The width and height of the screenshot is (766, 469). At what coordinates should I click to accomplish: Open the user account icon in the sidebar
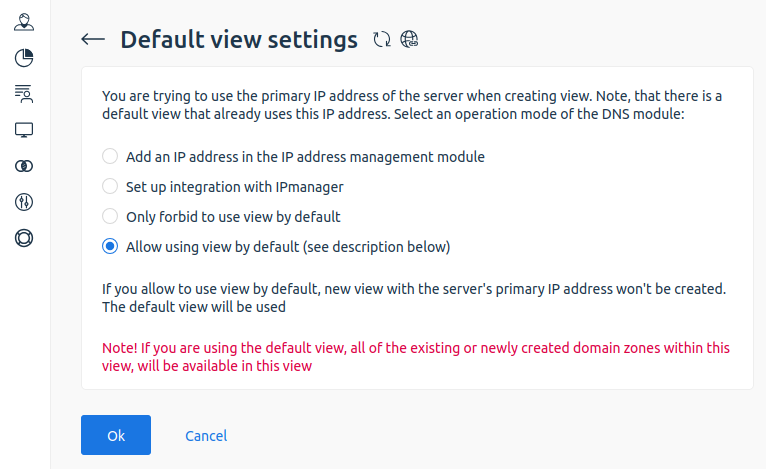click(24, 22)
